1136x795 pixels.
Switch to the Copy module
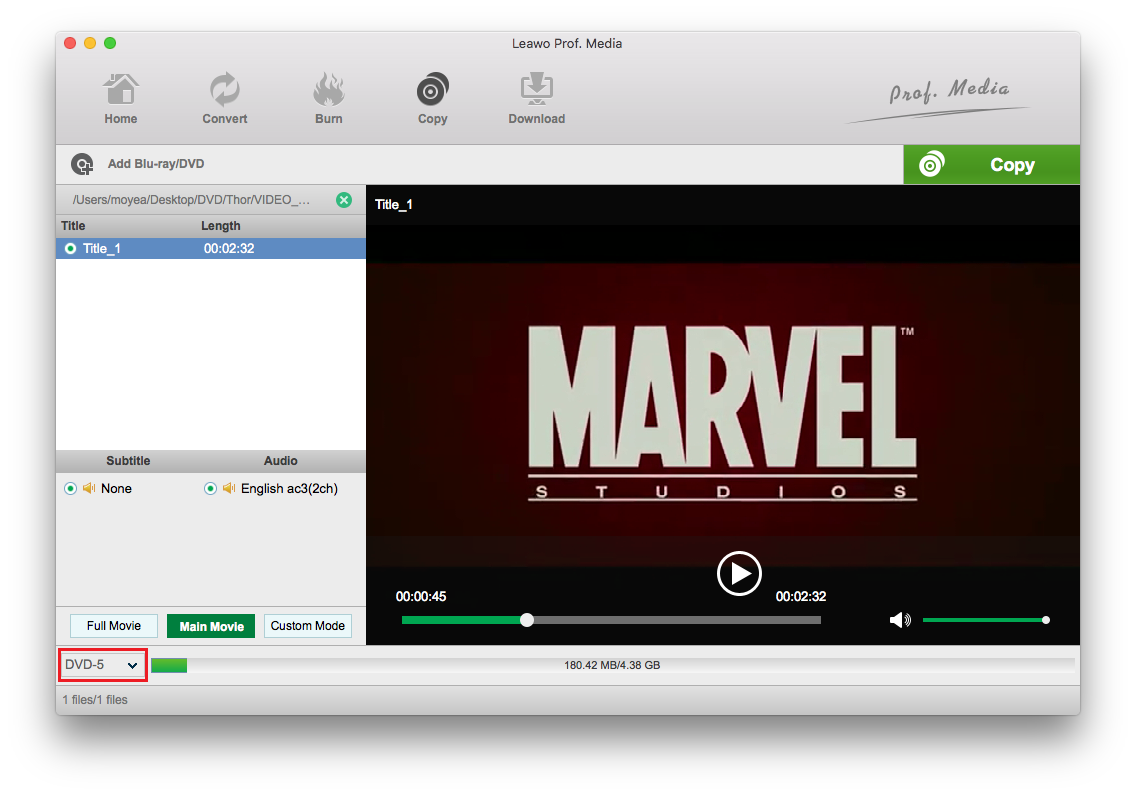click(433, 99)
